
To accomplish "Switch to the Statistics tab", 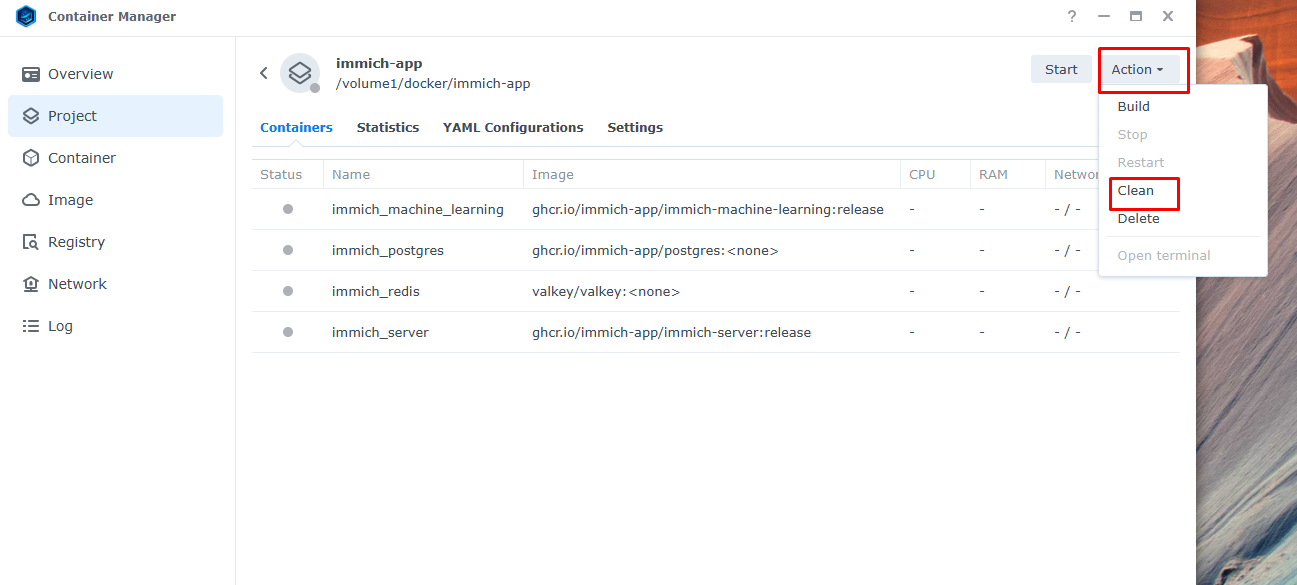I will click(x=388, y=128).
